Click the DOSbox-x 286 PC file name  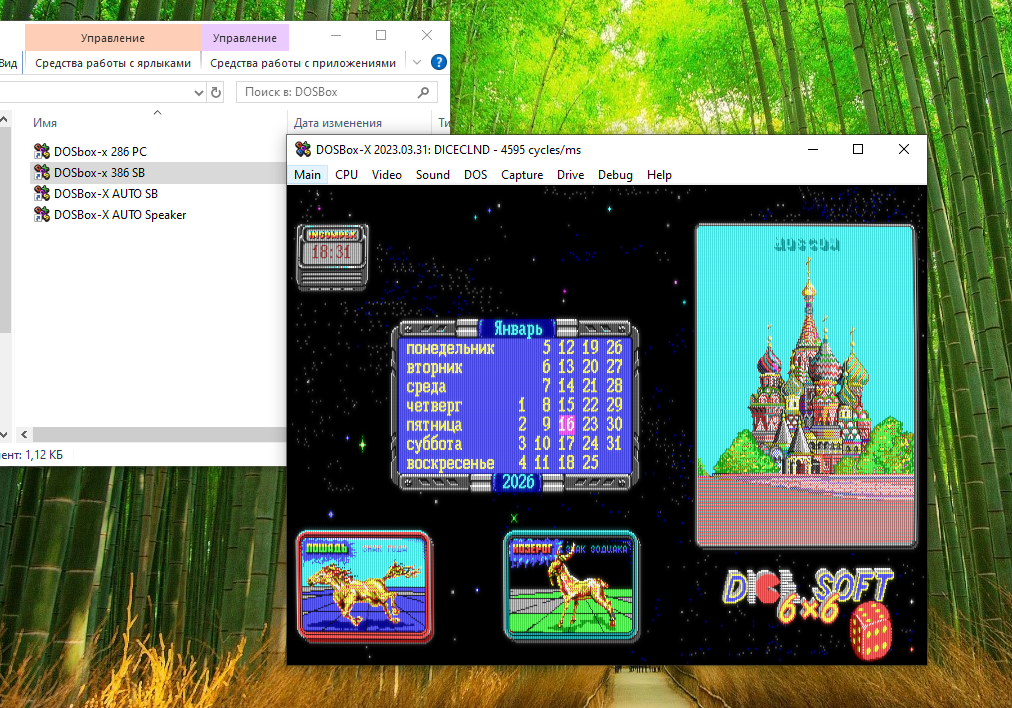tap(100, 152)
